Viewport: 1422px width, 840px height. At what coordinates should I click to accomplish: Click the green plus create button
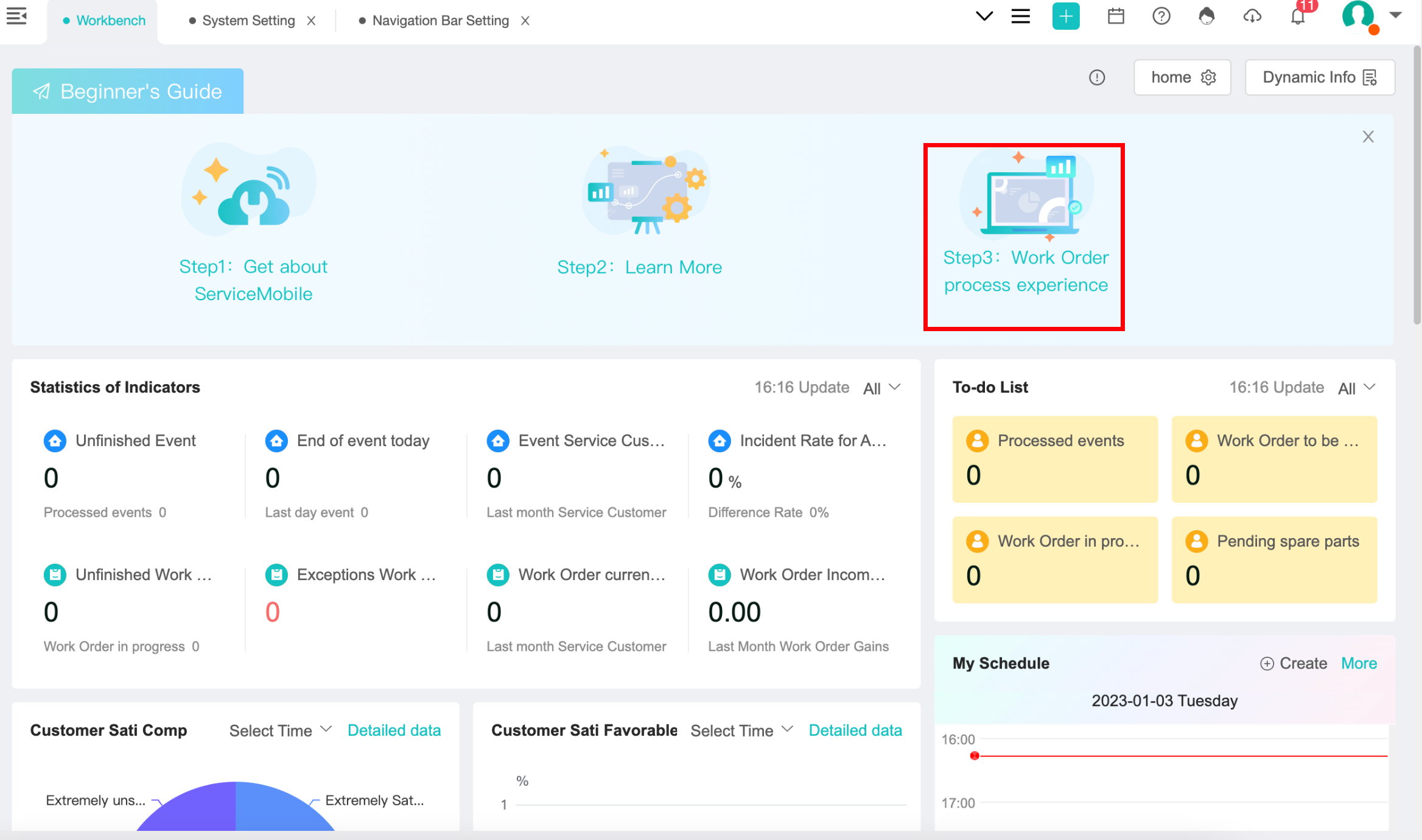[1066, 16]
